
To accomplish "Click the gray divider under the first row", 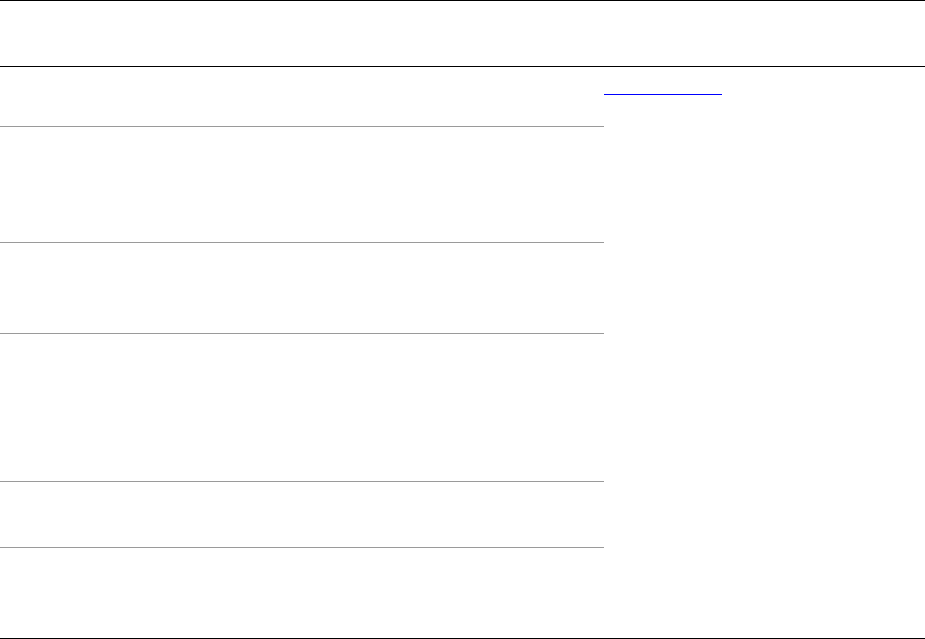I will [x=300, y=126].
